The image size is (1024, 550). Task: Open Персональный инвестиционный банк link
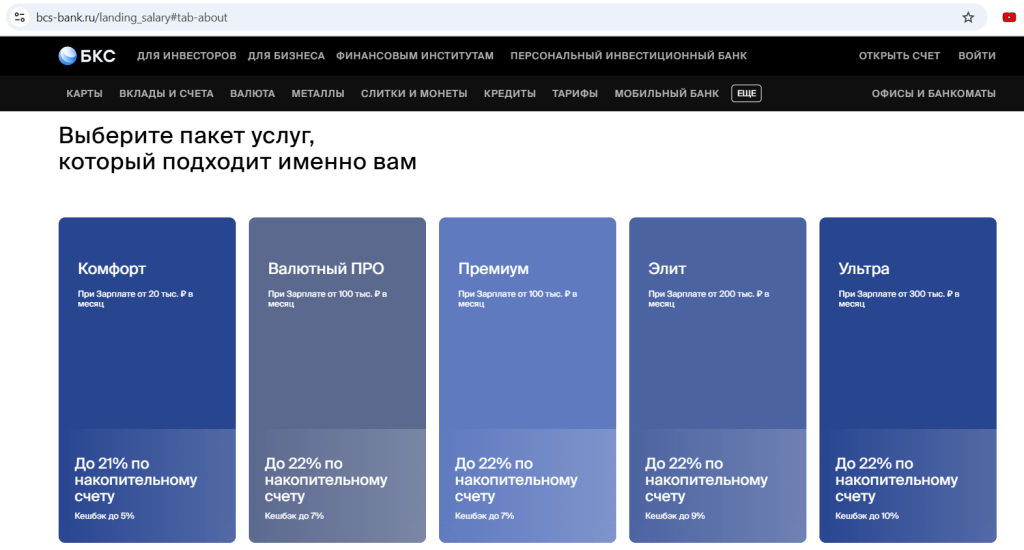628,56
